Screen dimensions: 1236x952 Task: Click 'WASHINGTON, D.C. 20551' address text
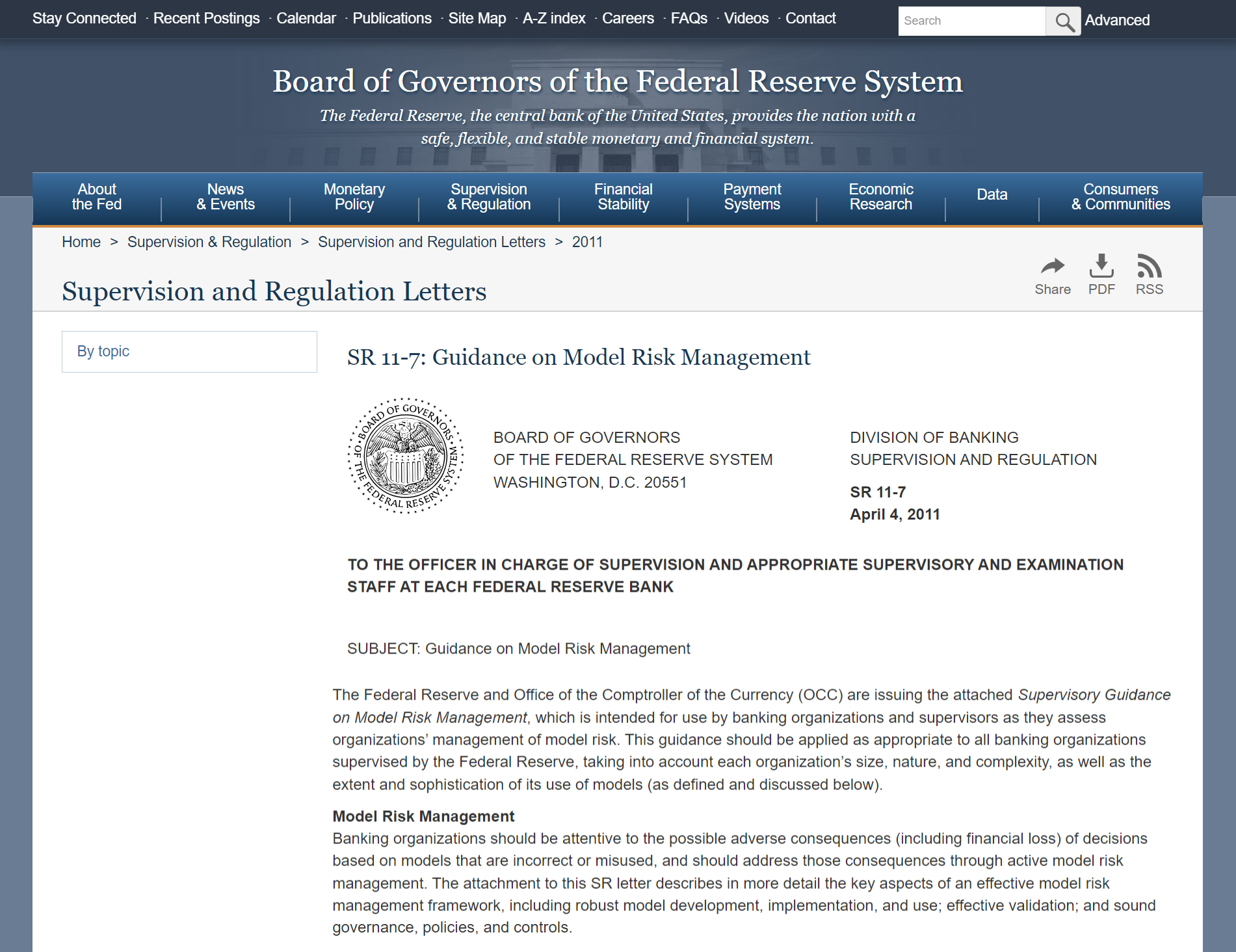click(590, 483)
